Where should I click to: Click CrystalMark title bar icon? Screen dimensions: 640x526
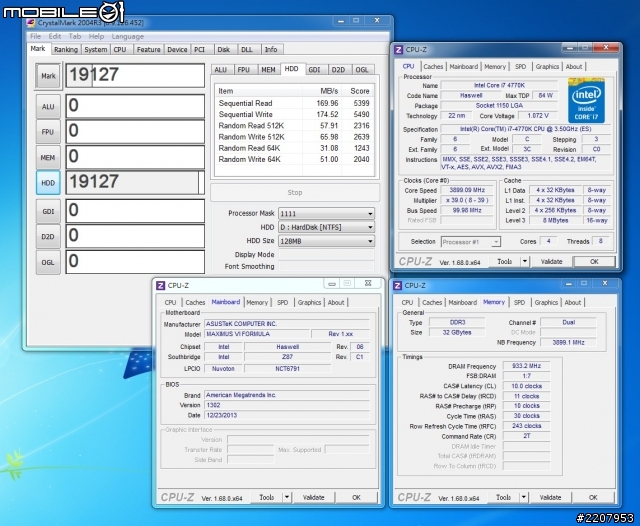point(31,23)
